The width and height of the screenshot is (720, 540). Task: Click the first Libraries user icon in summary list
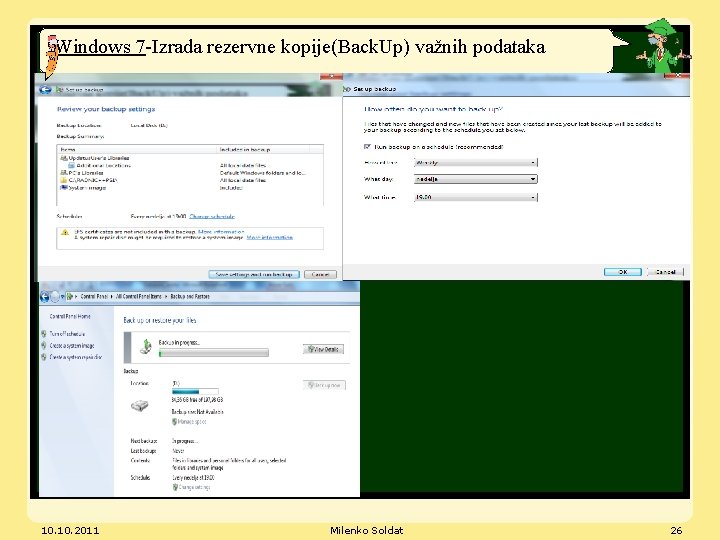pos(63,158)
